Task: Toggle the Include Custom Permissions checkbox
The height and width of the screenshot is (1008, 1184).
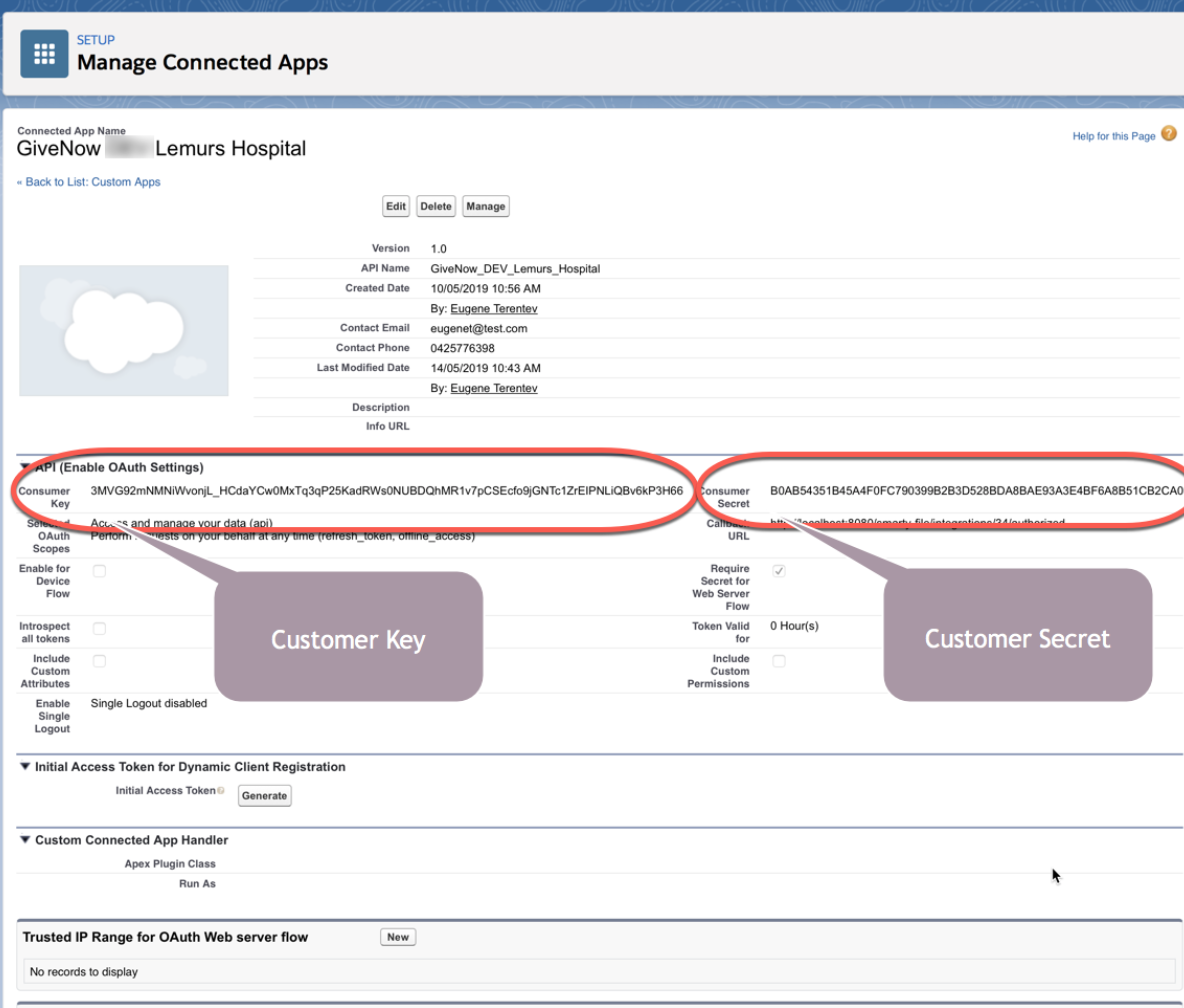Action: pyautogui.click(x=779, y=661)
